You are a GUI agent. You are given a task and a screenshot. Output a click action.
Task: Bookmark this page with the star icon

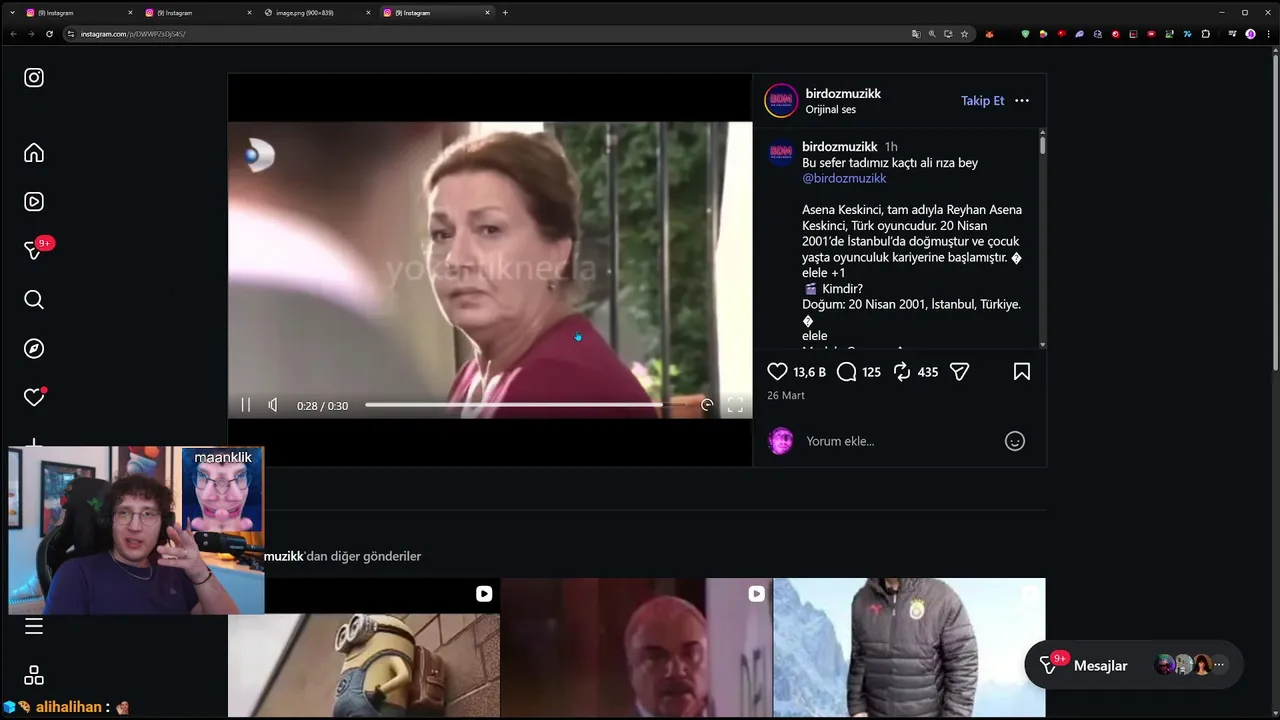[x=964, y=34]
